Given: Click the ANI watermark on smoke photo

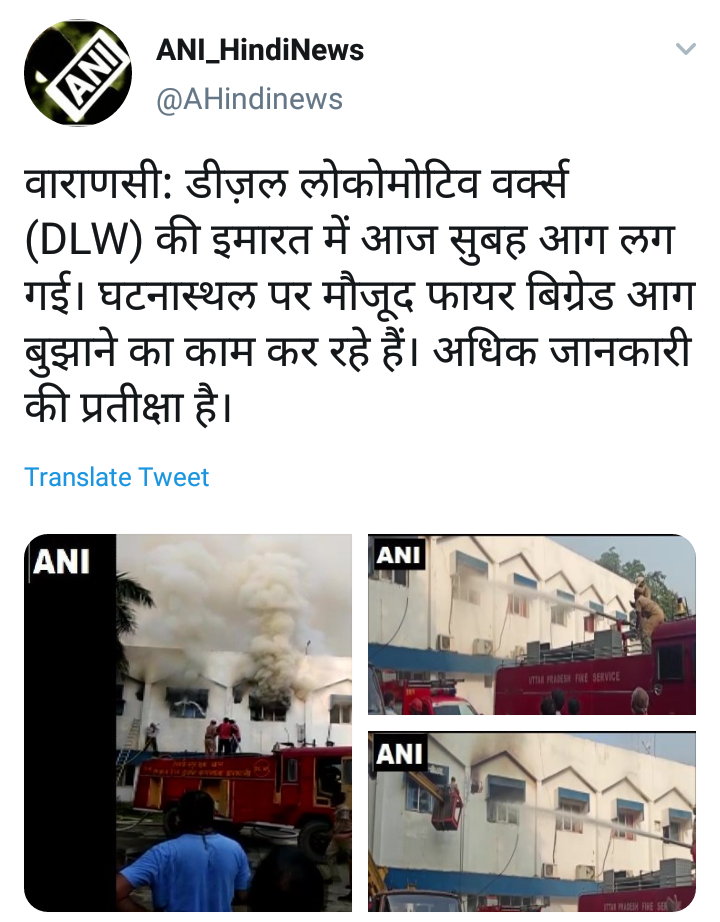Looking at the screenshot, I should coord(61,561).
